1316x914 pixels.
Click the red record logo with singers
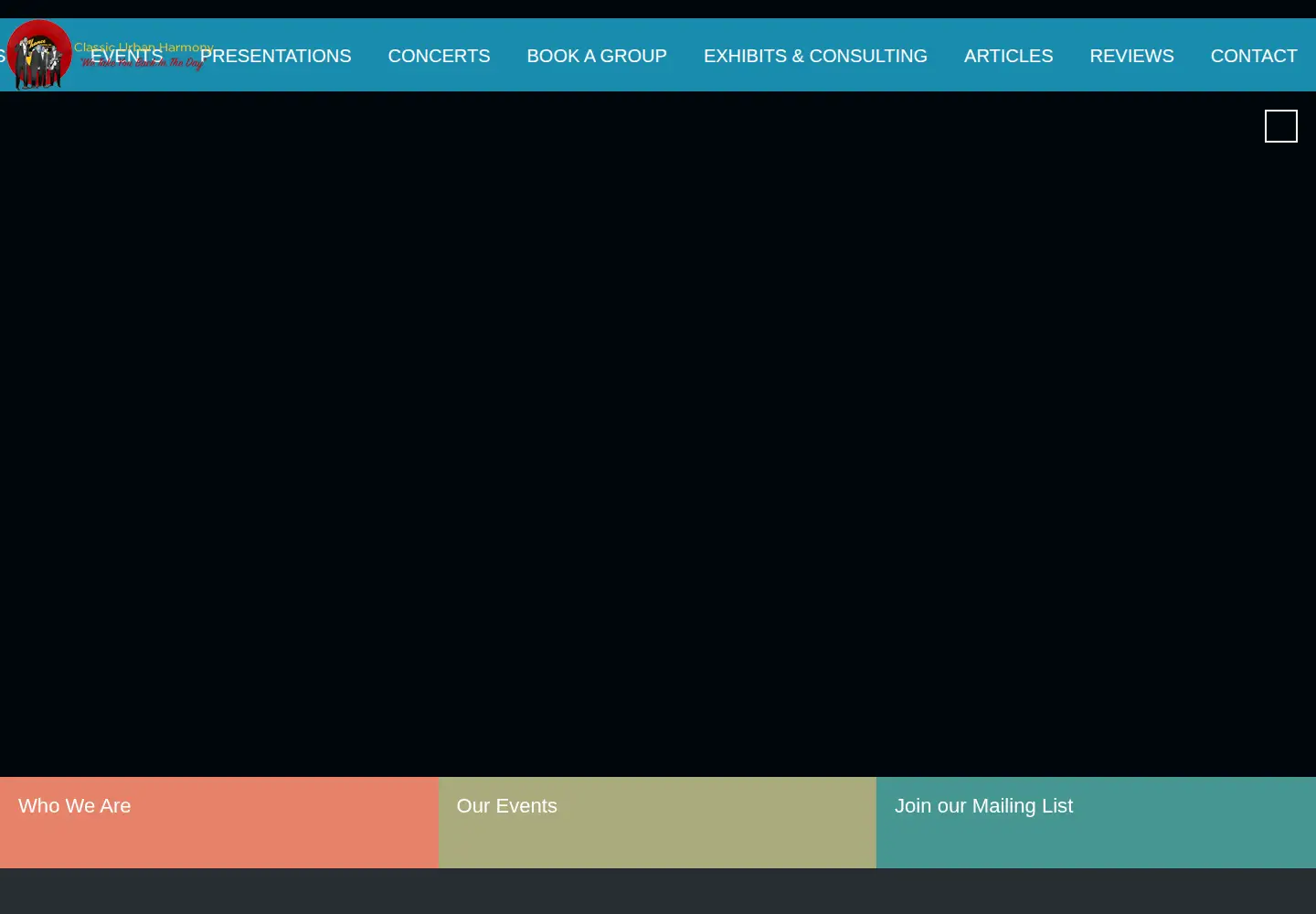[x=39, y=54]
